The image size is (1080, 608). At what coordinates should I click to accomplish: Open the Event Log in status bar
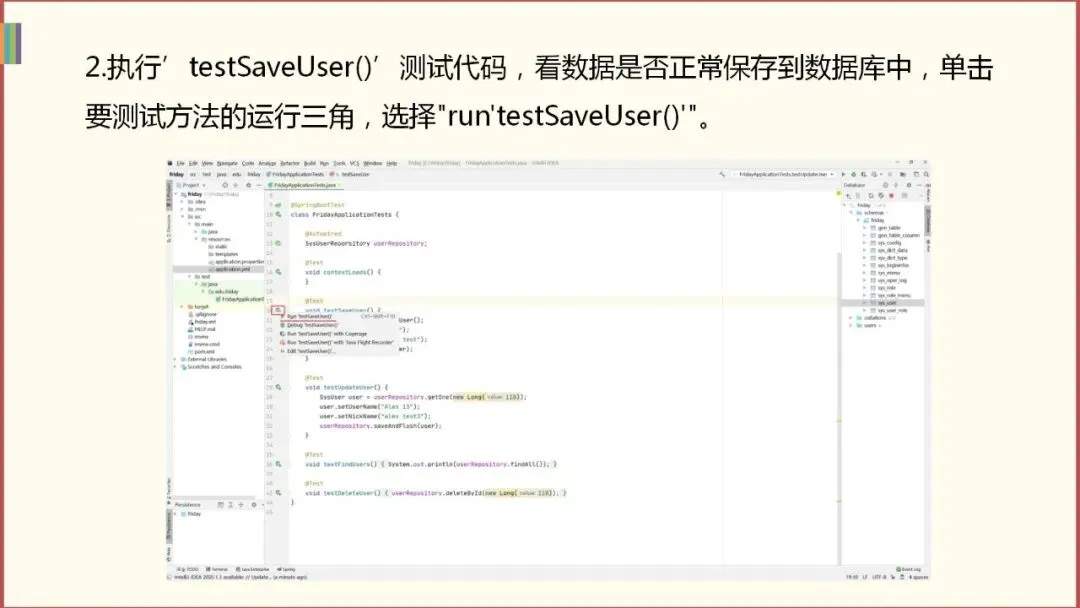pos(908,569)
